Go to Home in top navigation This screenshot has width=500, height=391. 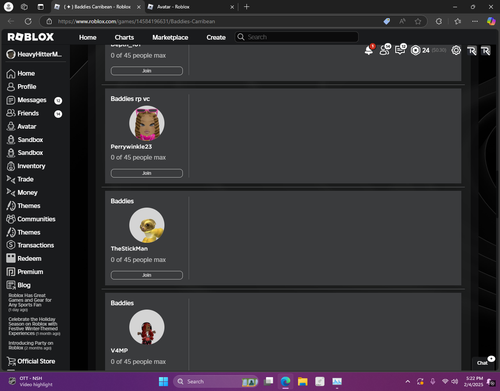point(88,37)
